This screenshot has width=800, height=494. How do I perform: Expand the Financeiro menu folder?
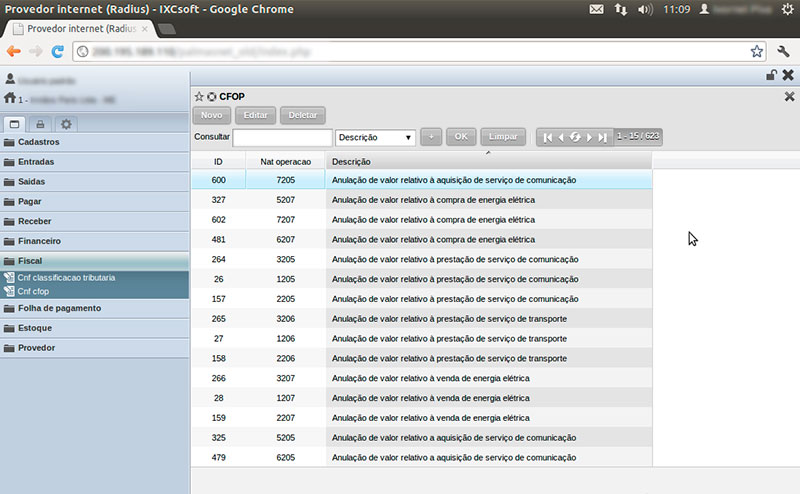pyautogui.click(x=95, y=241)
